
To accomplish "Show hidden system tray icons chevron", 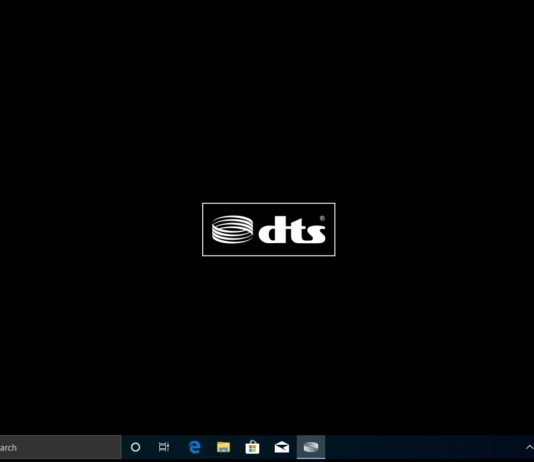I will point(530,447).
